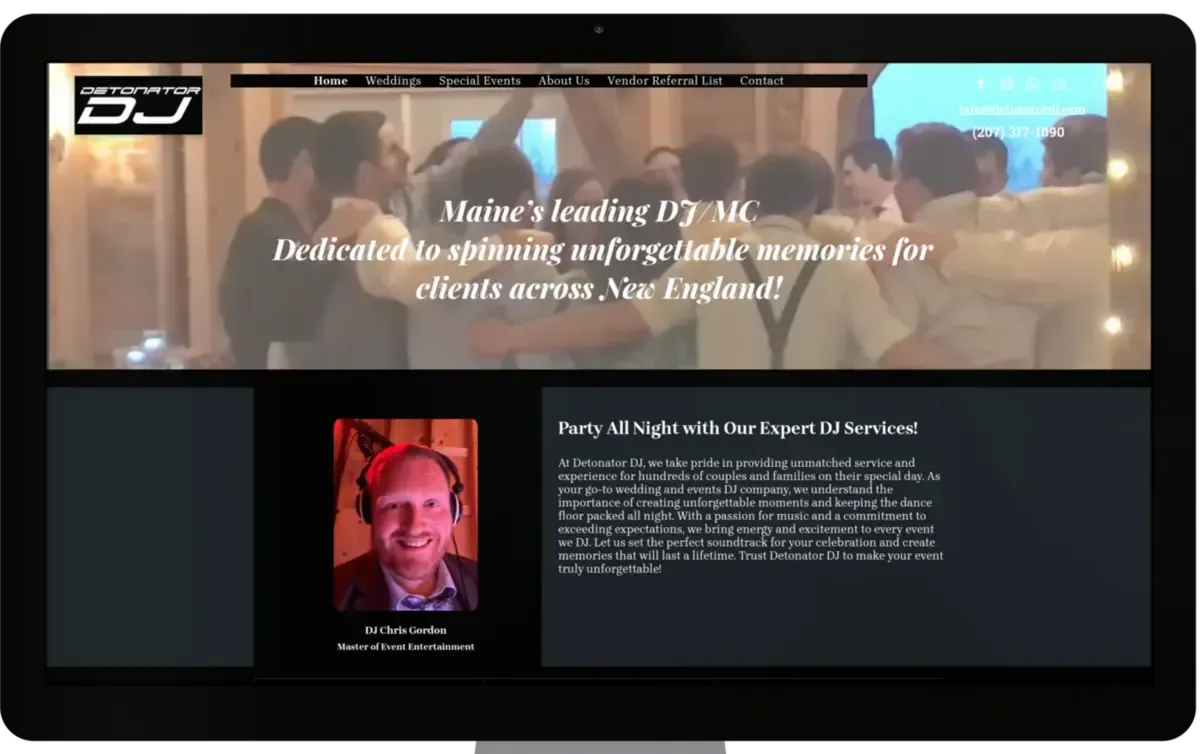Go to the Home menu item
The height and width of the screenshot is (754, 1200).
point(331,81)
